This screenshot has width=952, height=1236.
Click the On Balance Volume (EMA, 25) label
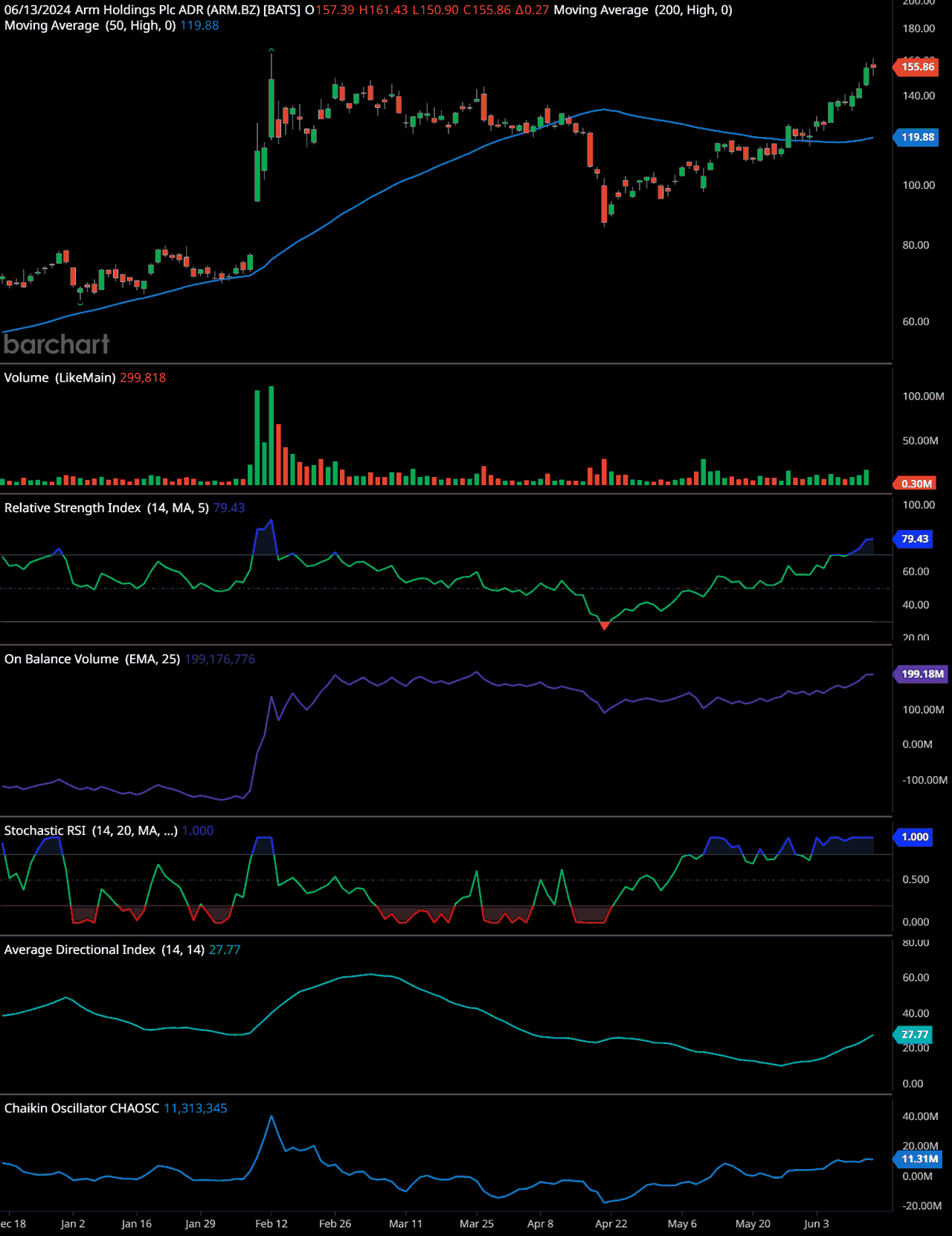pos(92,659)
